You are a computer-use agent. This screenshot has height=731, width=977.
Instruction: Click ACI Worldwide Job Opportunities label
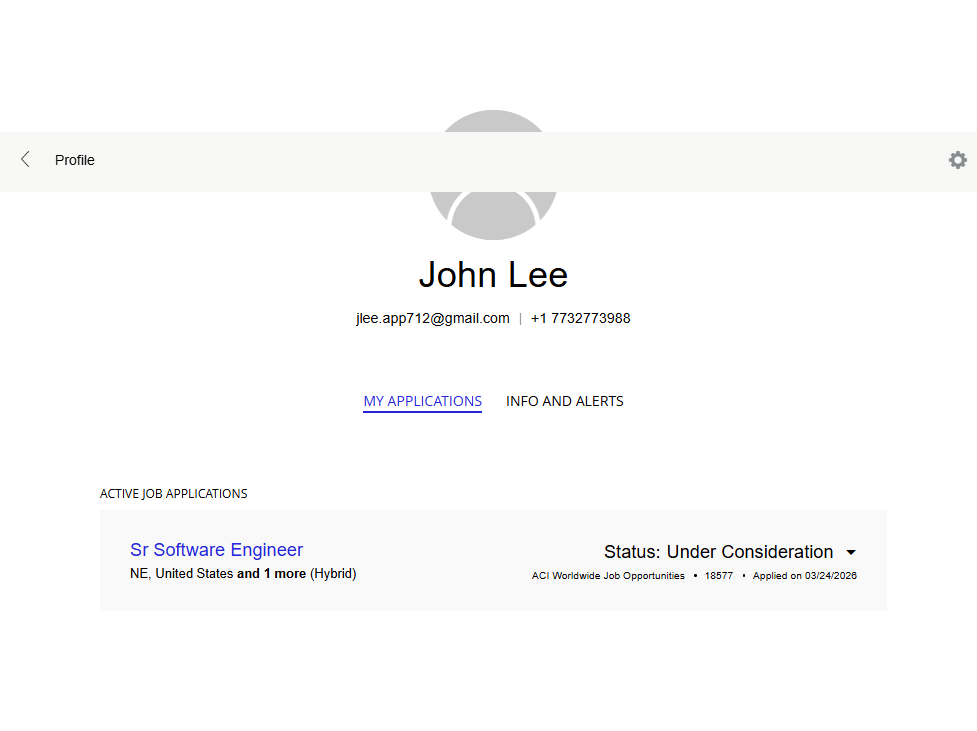[x=608, y=576]
